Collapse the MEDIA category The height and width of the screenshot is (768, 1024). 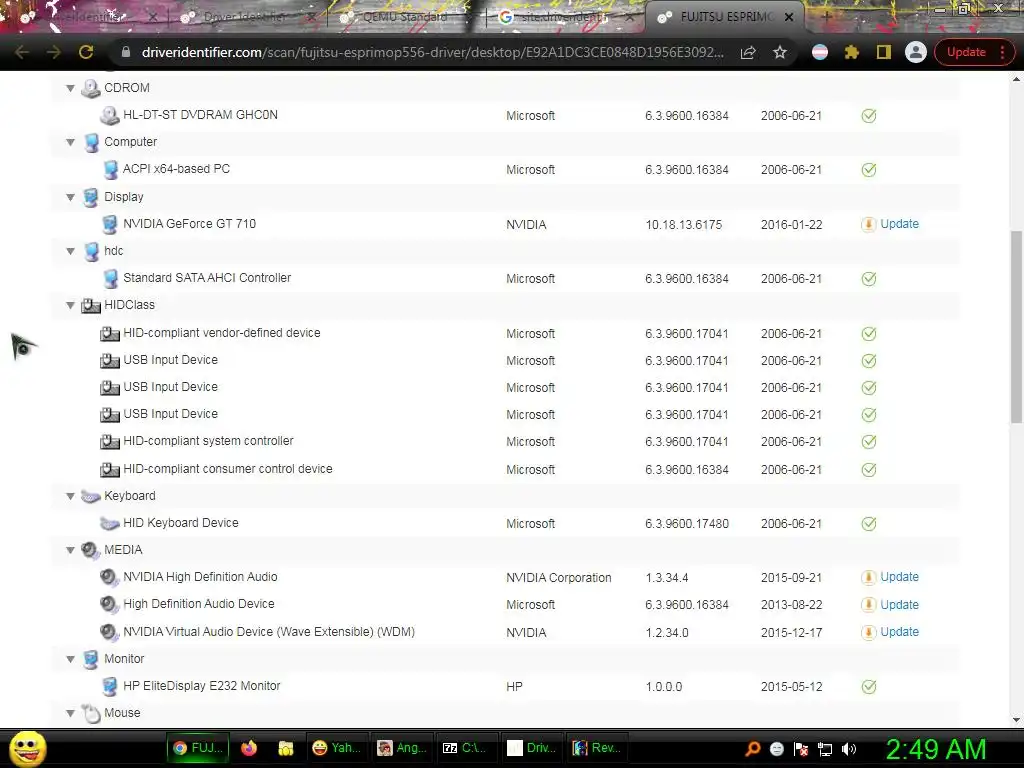tap(71, 551)
